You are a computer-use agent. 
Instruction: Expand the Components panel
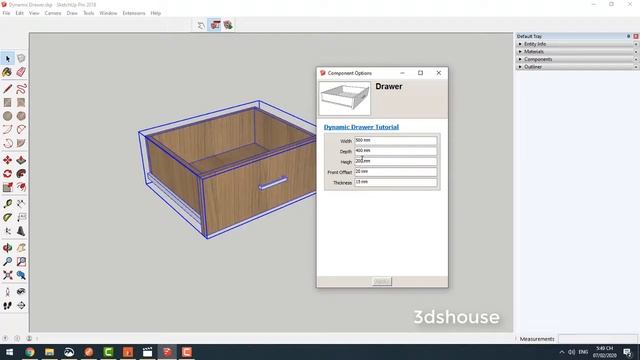pos(577,59)
